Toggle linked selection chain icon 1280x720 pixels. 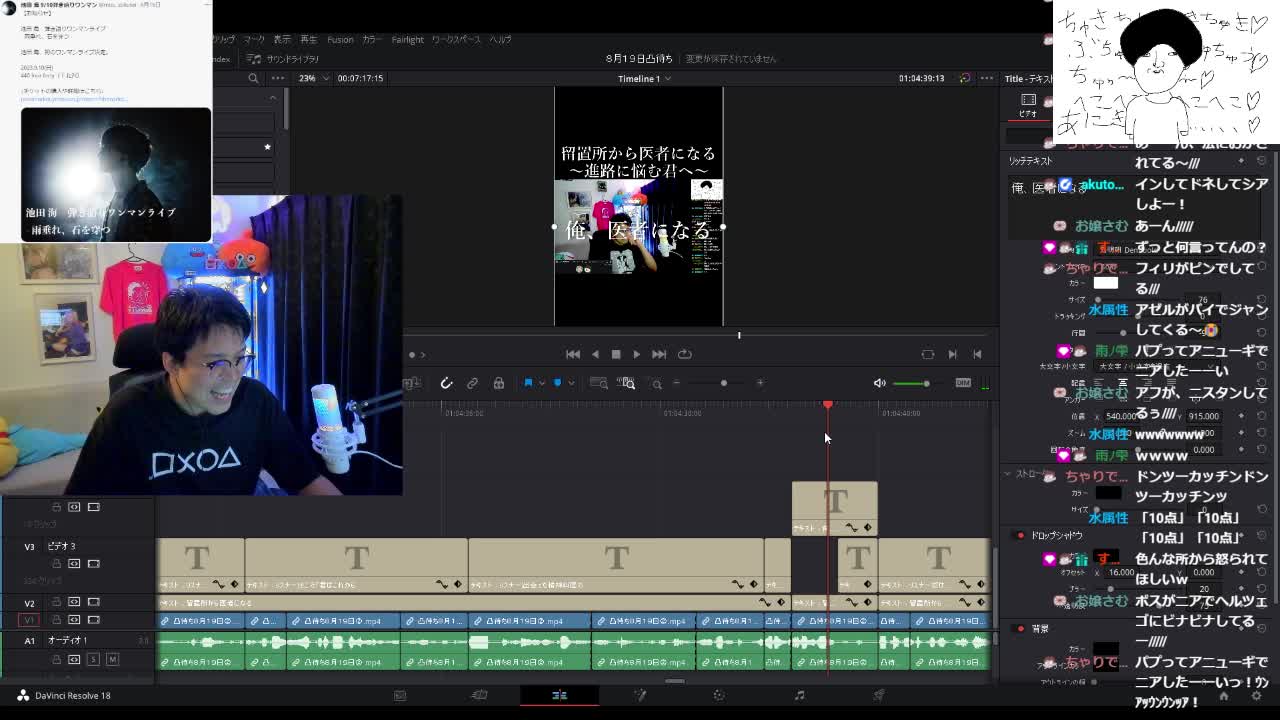click(473, 383)
